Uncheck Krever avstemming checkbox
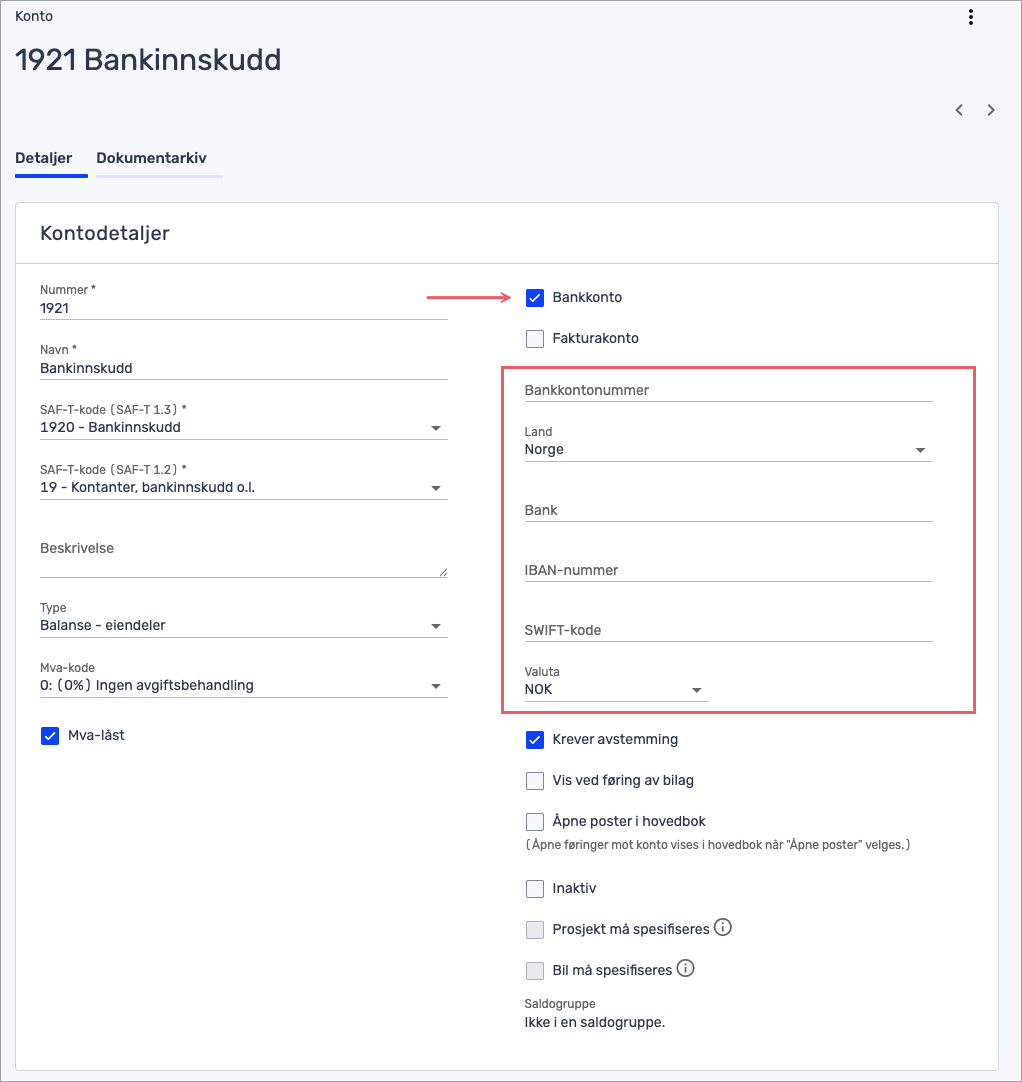 (x=535, y=740)
